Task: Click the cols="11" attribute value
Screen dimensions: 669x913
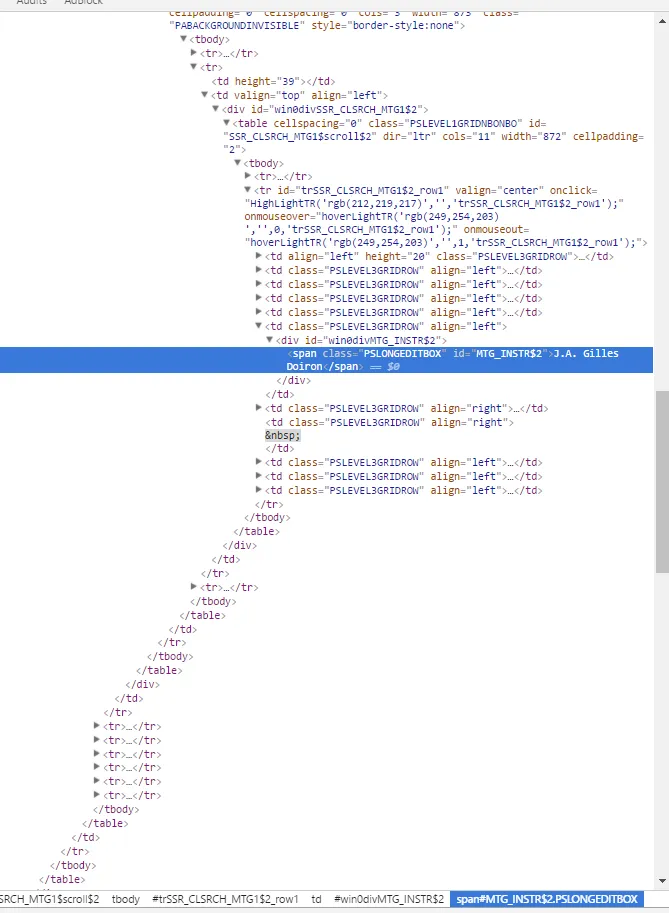Action: pyautogui.click(x=482, y=137)
